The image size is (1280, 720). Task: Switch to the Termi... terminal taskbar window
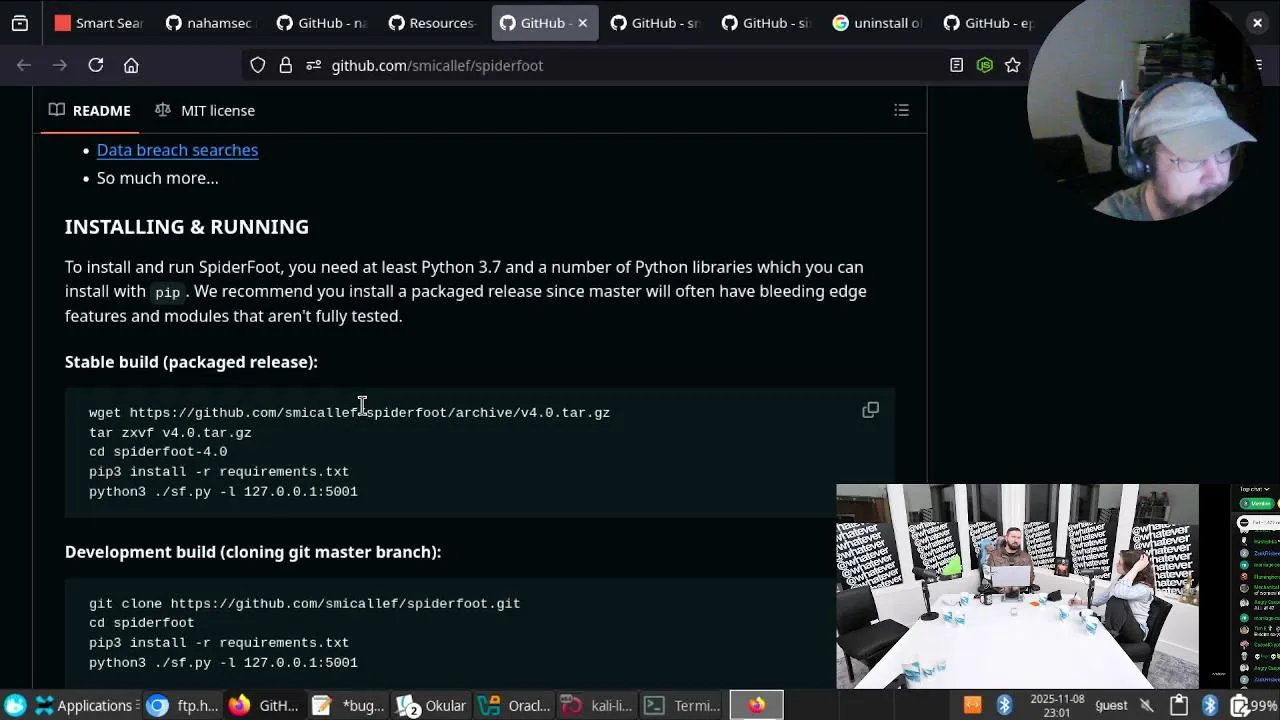(680, 706)
